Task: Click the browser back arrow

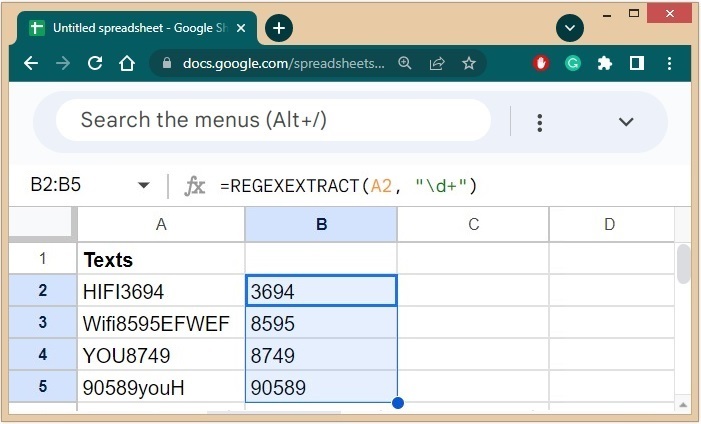Action: point(31,63)
